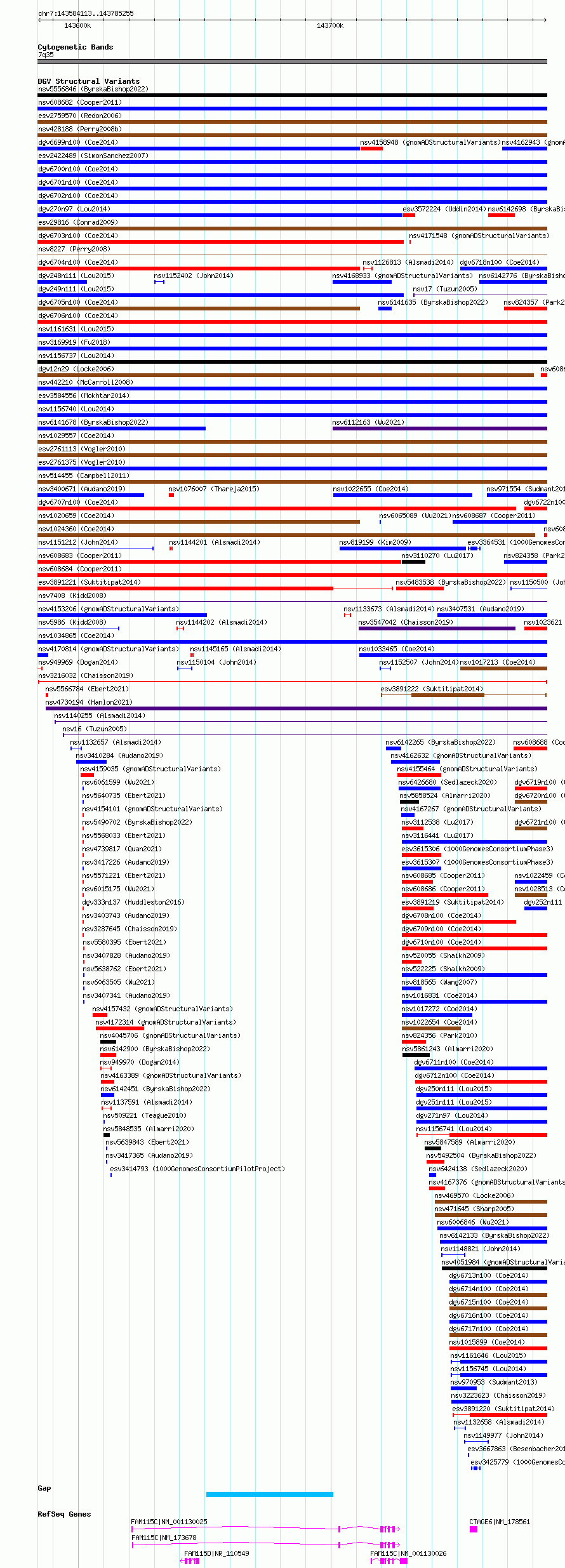Open the RefSeq Genes track heading
This screenshot has width=565, height=1568.
pos(64,1514)
